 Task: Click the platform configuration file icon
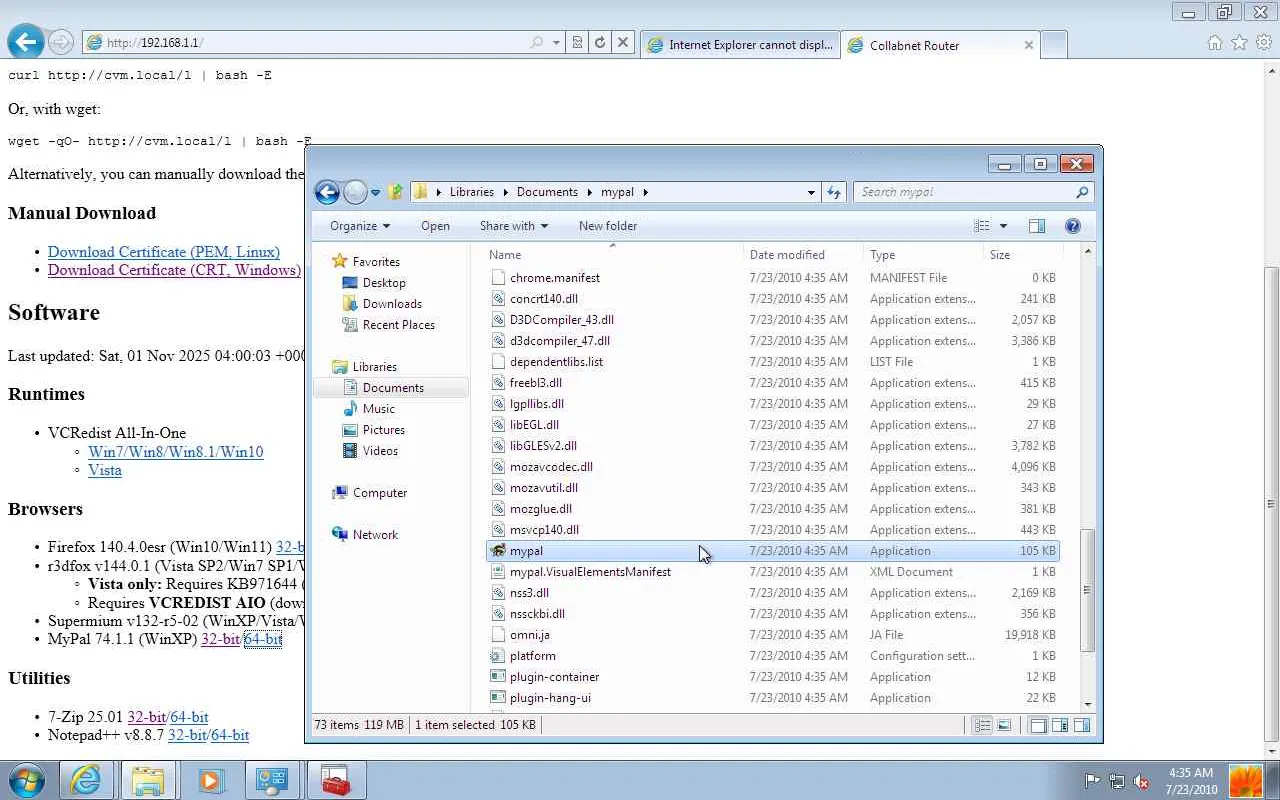tap(498, 656)
